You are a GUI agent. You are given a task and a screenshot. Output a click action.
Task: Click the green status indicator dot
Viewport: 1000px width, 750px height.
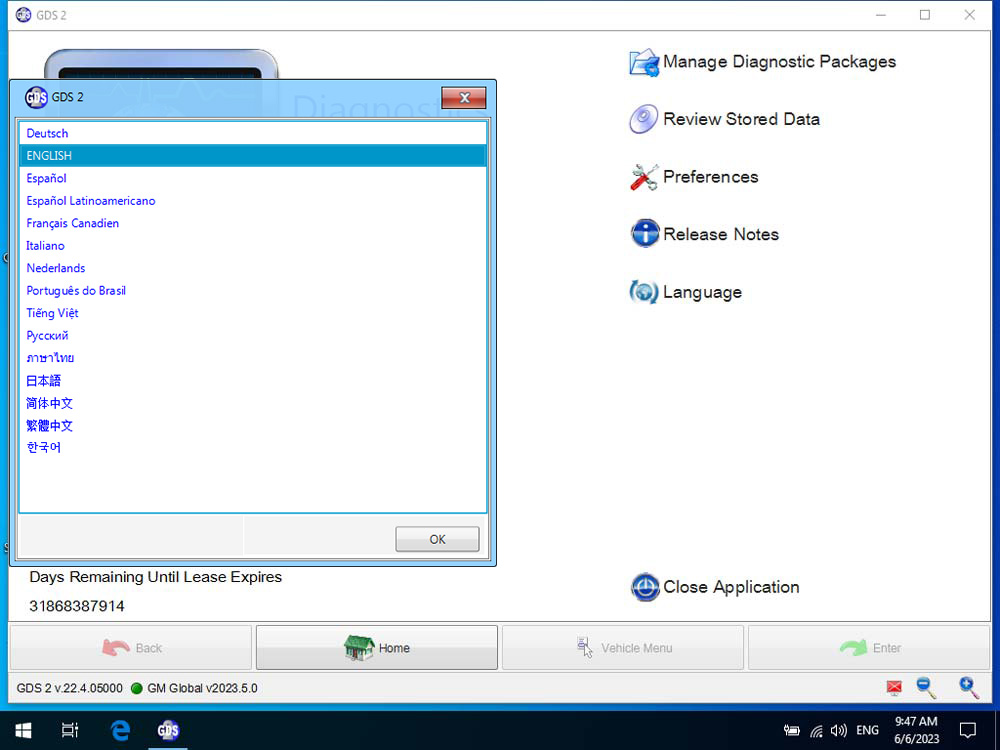(136, 688)
